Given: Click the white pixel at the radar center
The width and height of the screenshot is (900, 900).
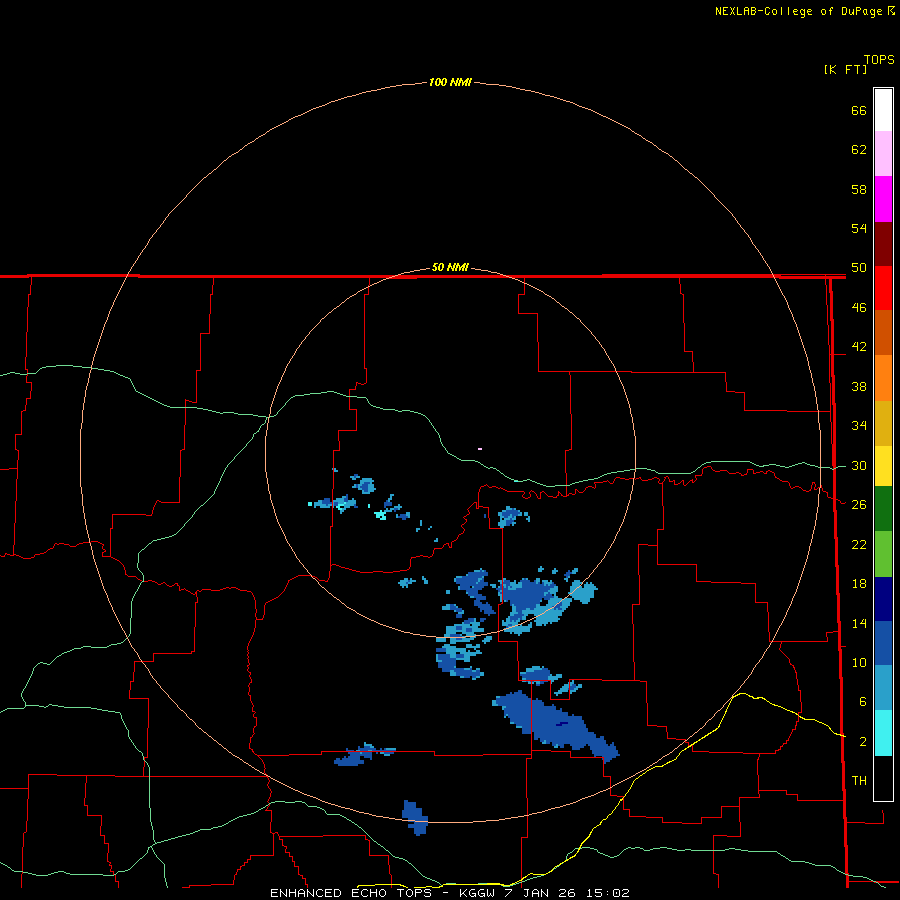Looking at the screenshot, I should coord(480,449).
